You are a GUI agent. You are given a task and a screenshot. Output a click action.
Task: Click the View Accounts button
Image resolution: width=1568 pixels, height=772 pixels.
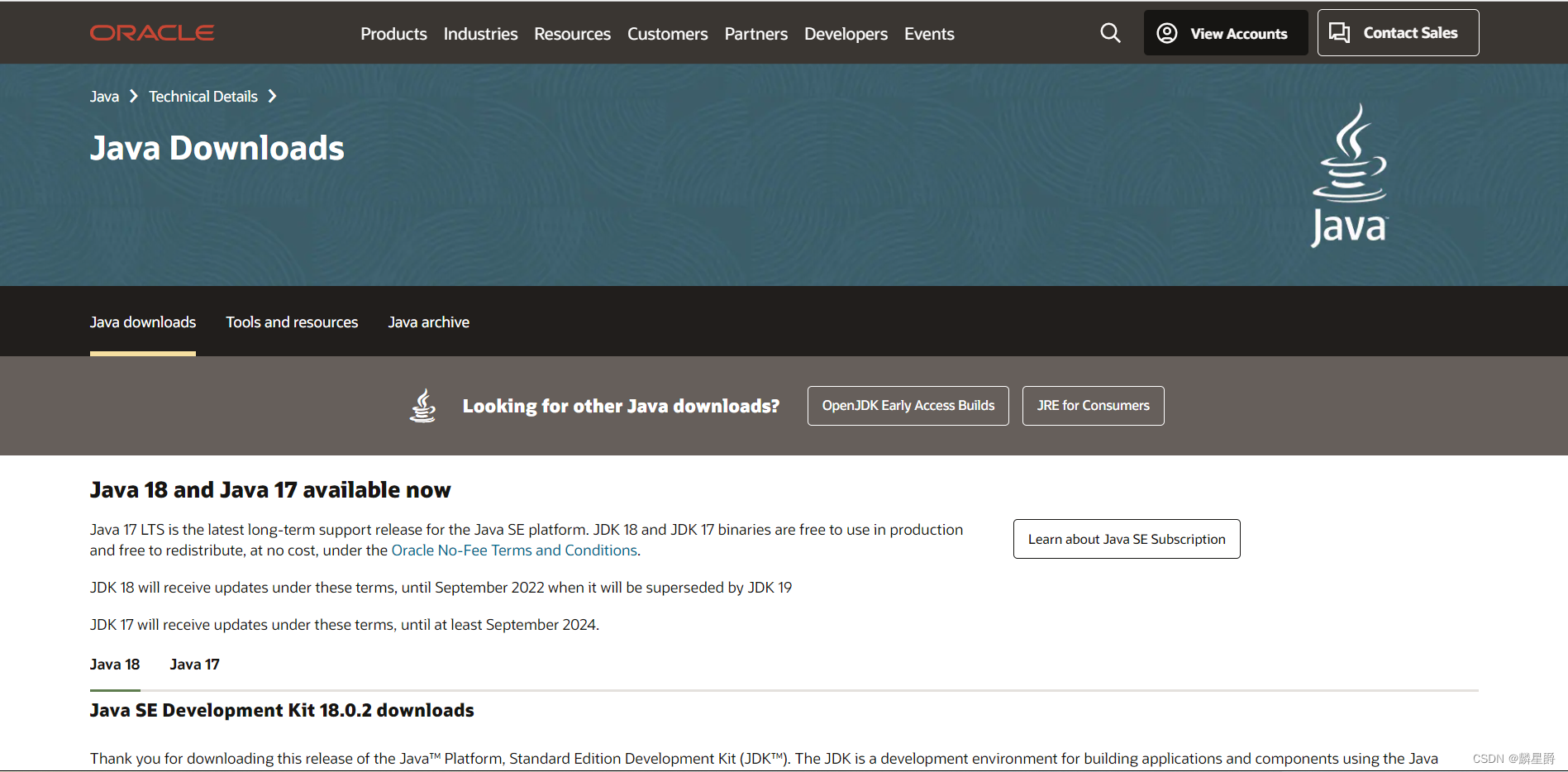[1225, 33]
